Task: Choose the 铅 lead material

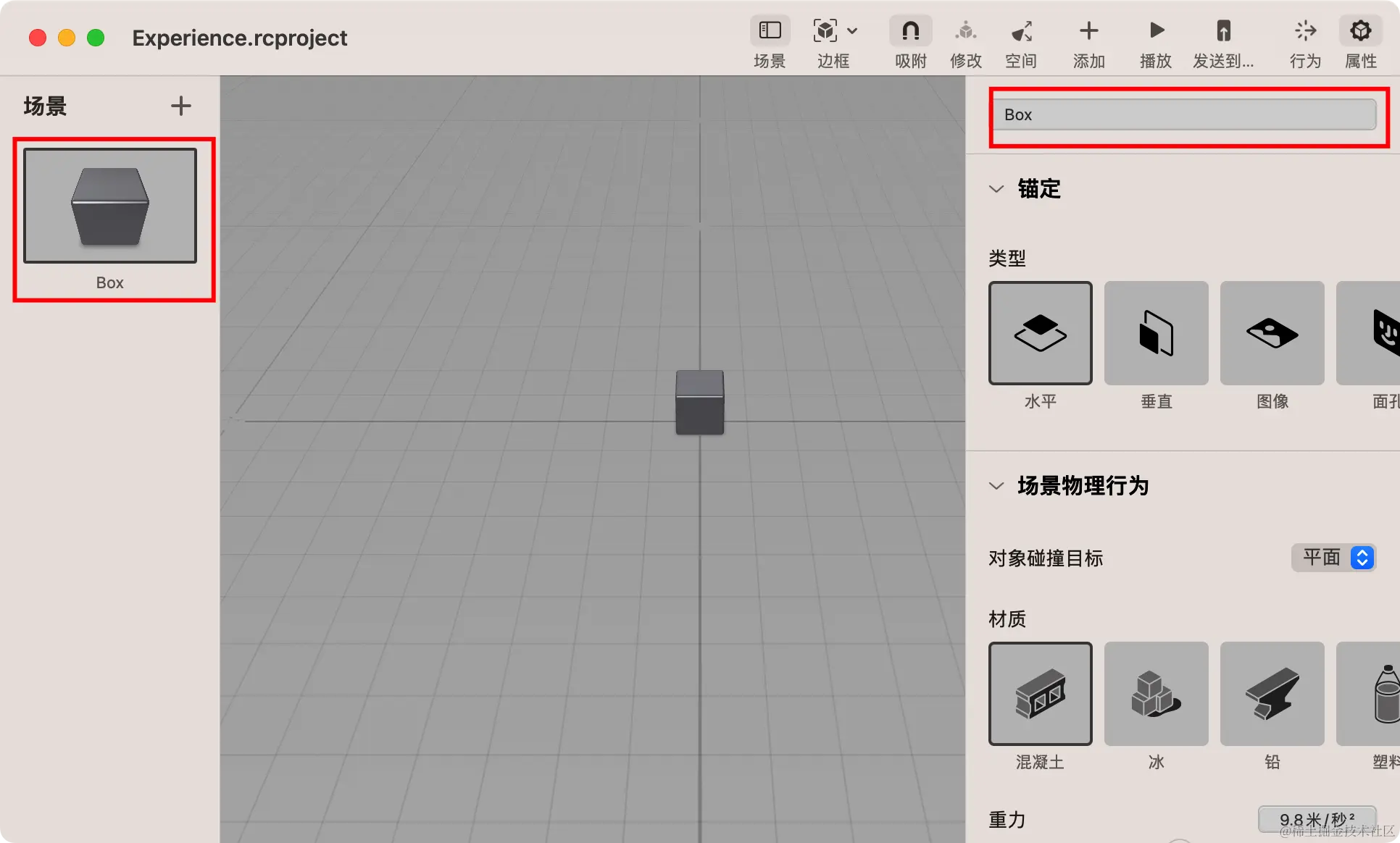Action: click(1272, 694)
